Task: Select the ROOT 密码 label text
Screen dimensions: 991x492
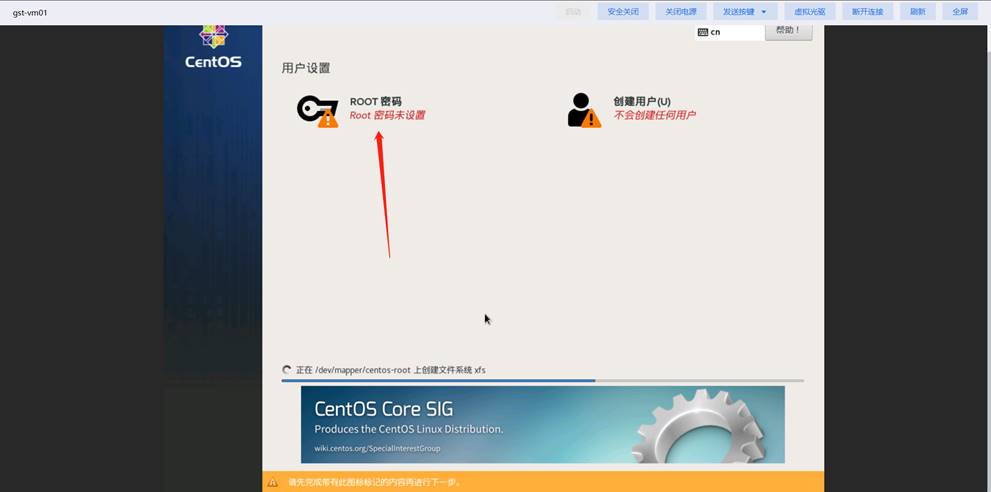Action: click(375, 102)
